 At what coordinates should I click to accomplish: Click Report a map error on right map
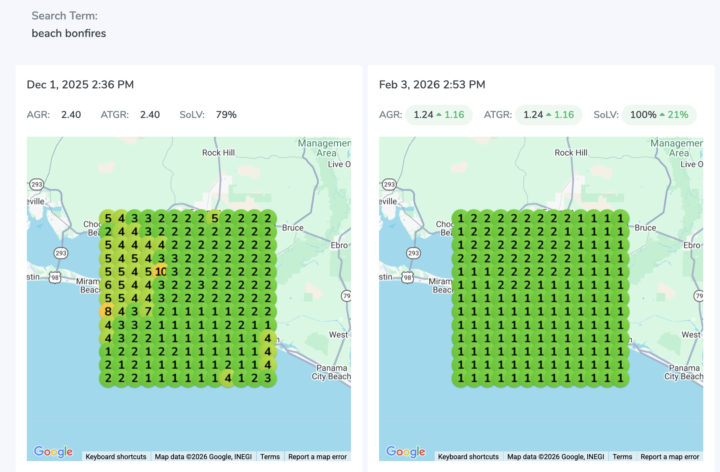coord(670,456)
